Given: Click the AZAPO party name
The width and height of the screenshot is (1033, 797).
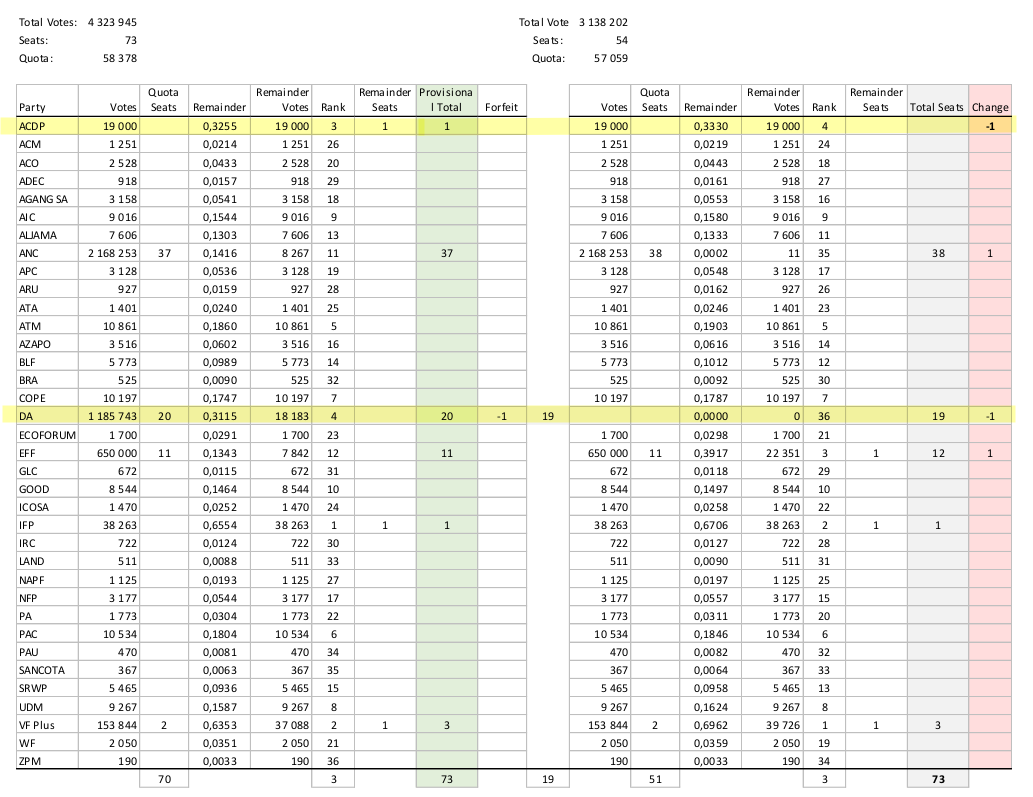Looking at the screenshot, I should 35,344.
